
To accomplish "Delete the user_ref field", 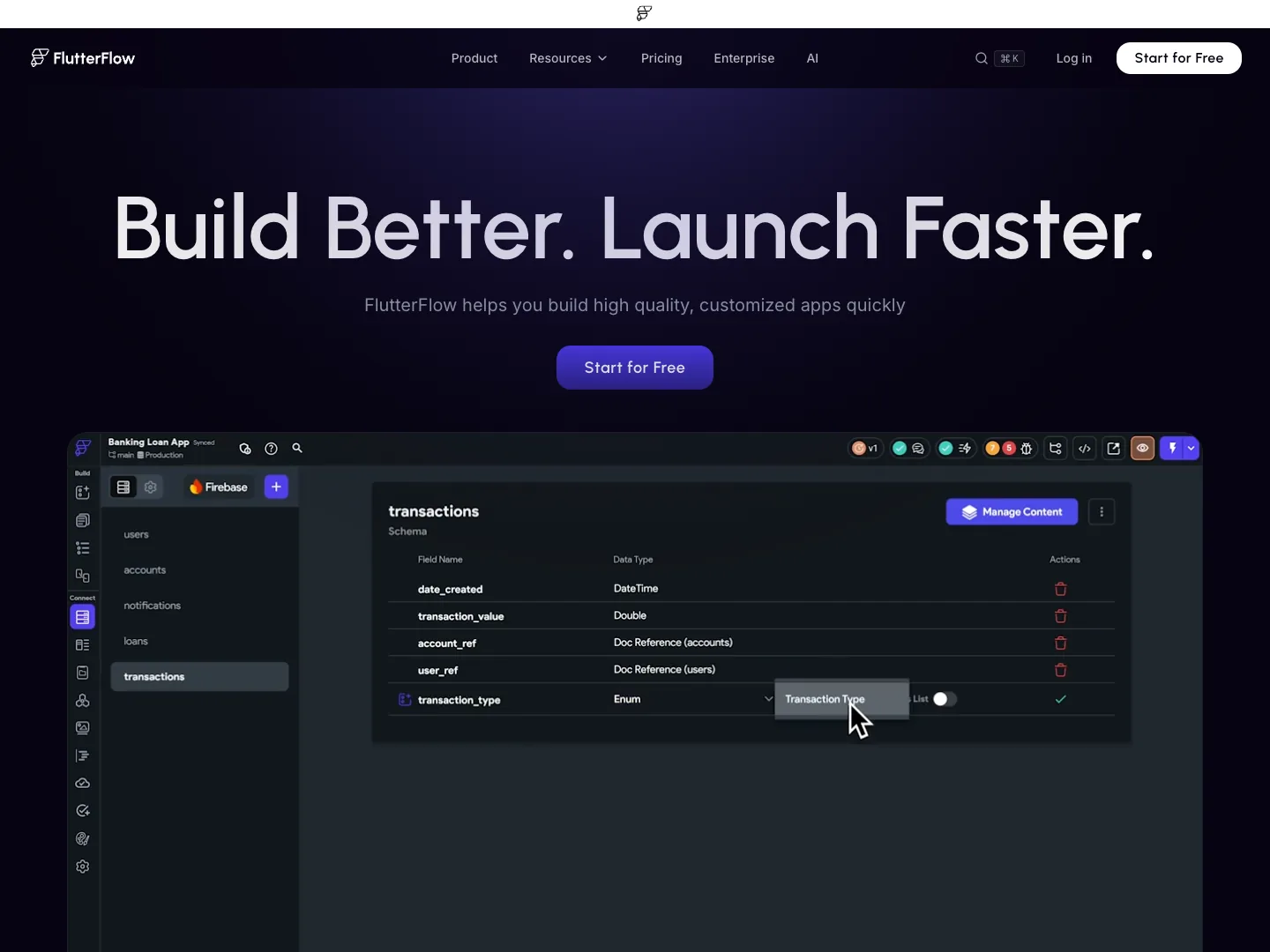I will [x=1061, y=670].
